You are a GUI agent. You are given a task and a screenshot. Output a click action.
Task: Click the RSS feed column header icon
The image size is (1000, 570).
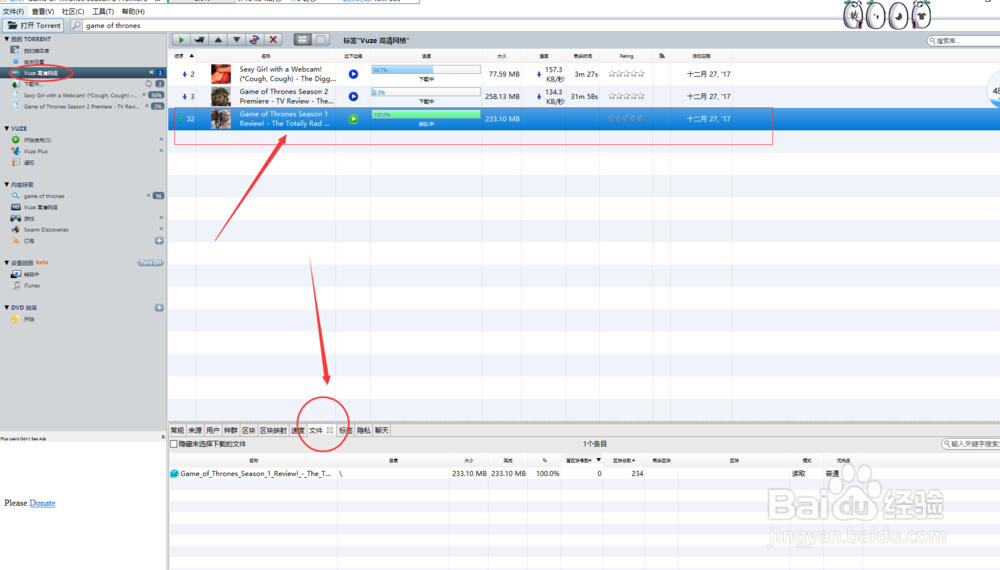click(x=662, y=56)
